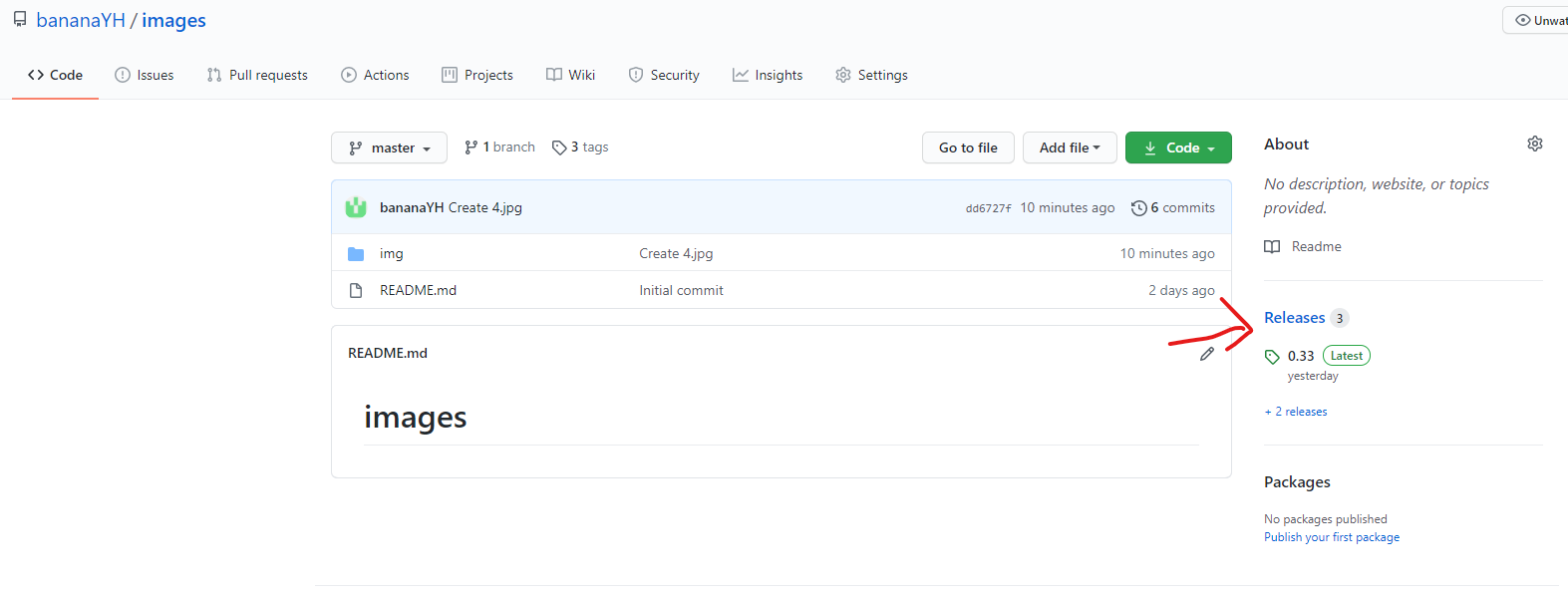Click the book icon beside Readme

[x=1272, y=246]
